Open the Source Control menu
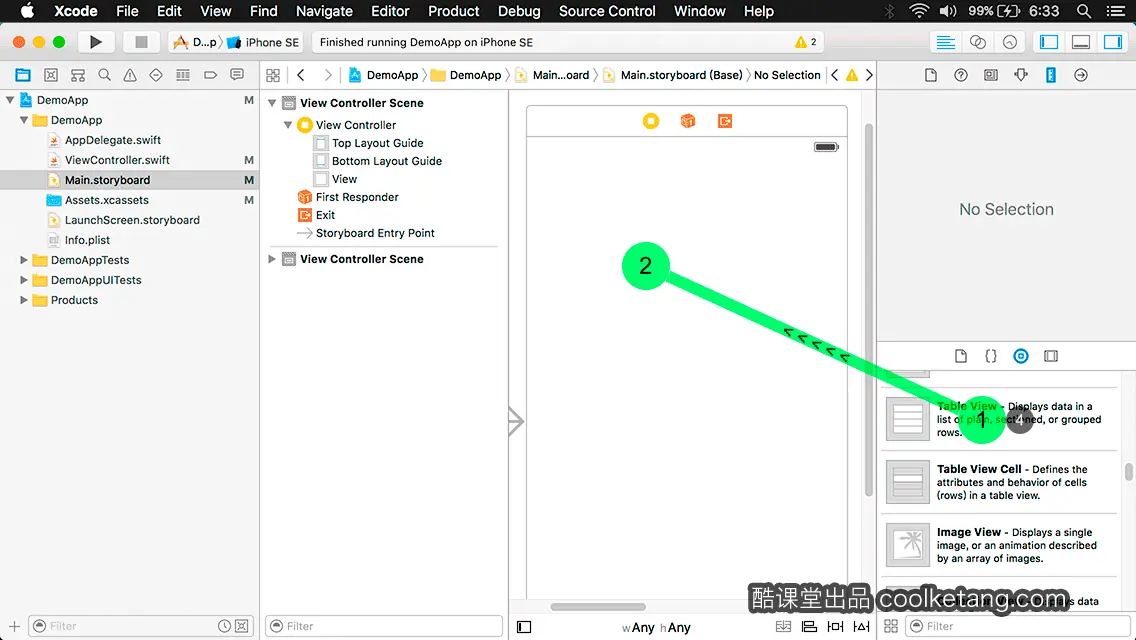This screenshot has width=1136, height=640. pyautogui.click(x=607, y=11)
